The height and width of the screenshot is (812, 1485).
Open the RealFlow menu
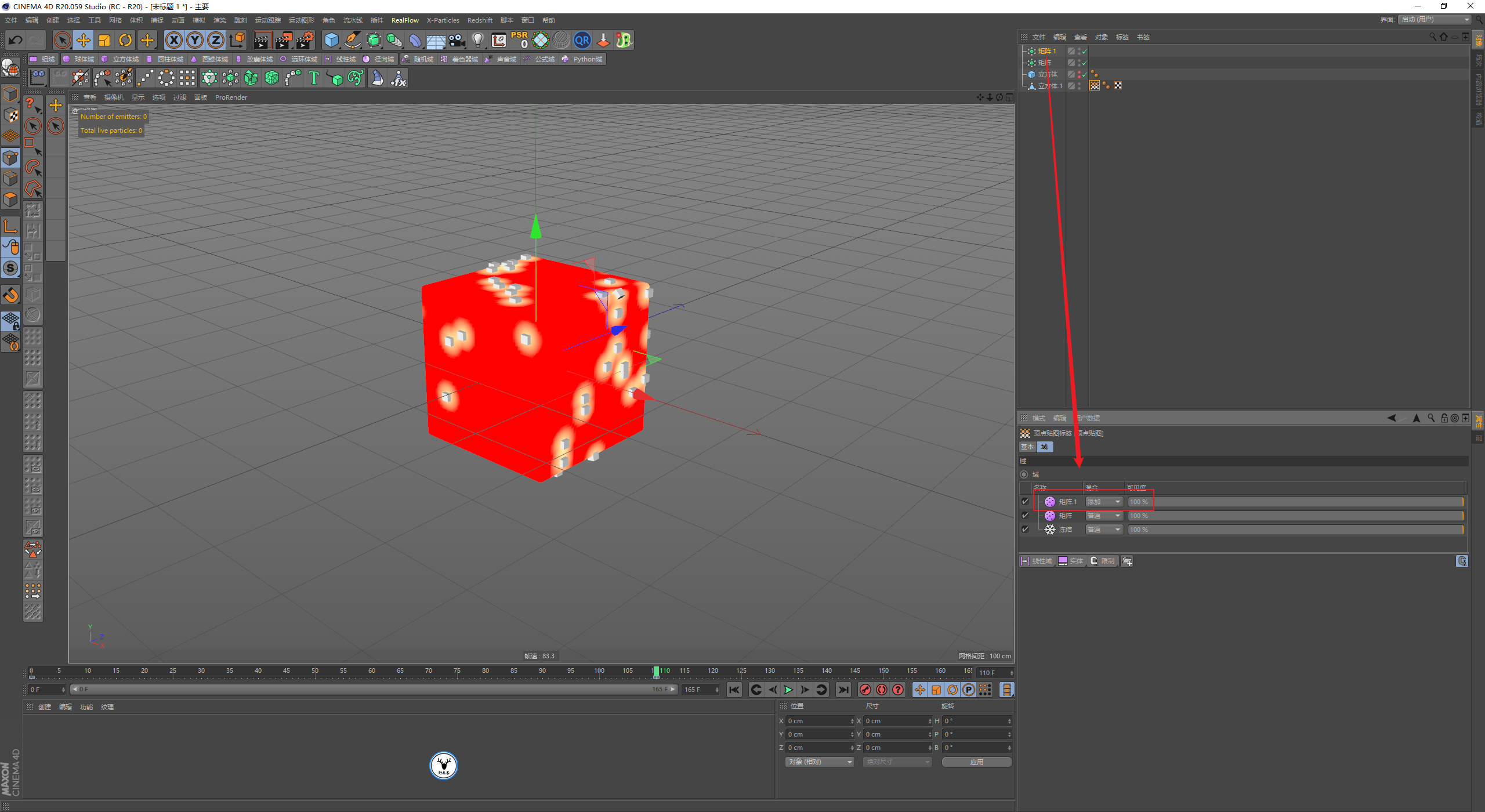[405, 20]
